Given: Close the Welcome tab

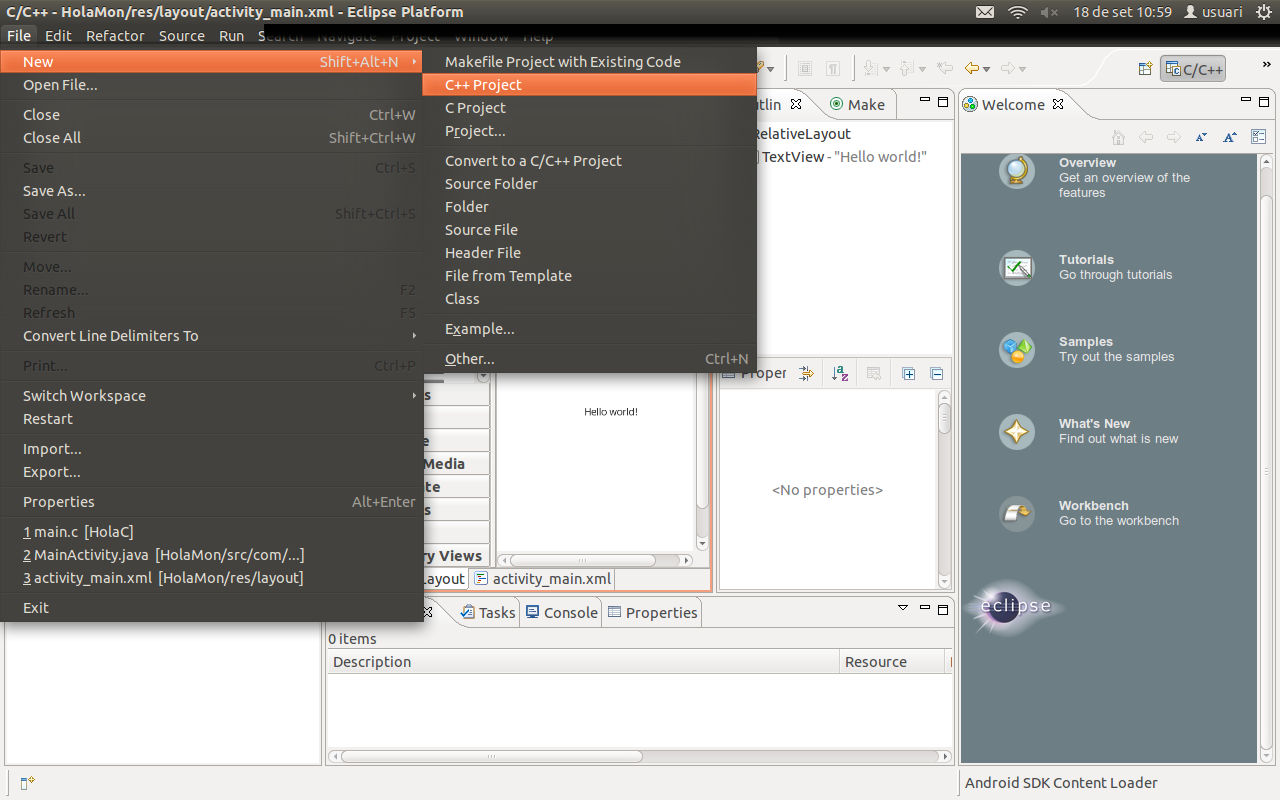Looking at the screenshot, I should pyautogui.click(x=1059, y=104).
